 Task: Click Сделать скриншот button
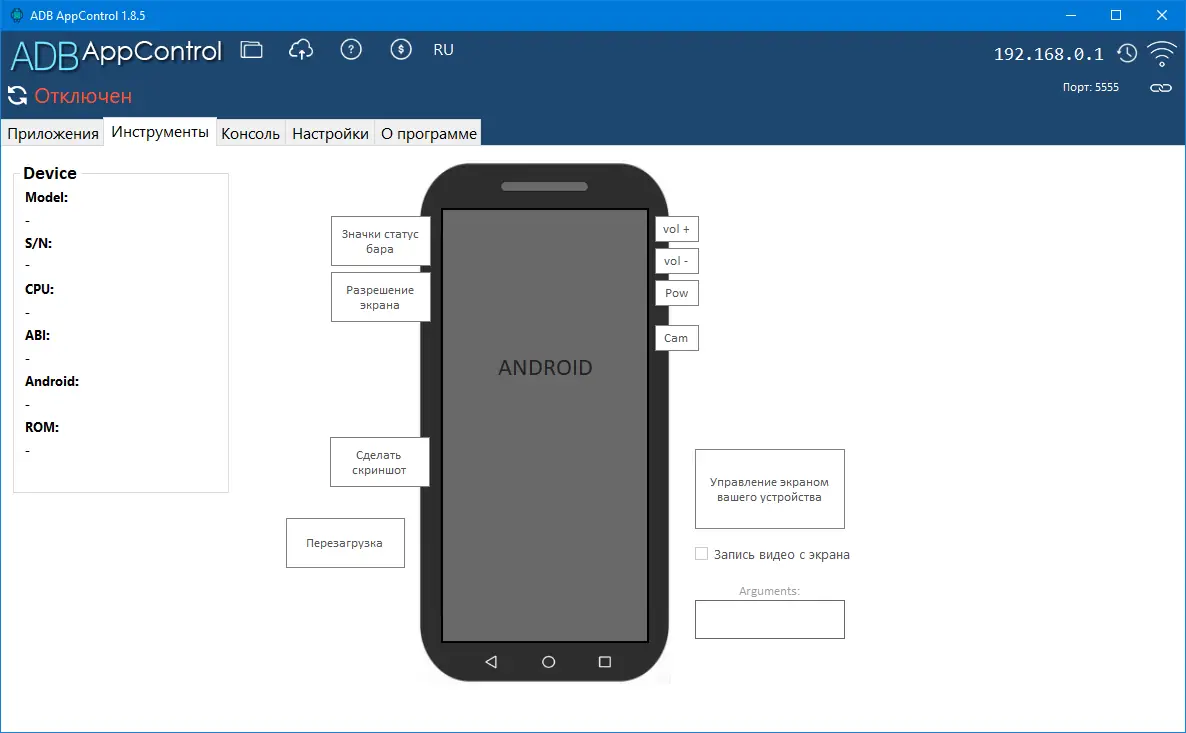click(380, 462)
